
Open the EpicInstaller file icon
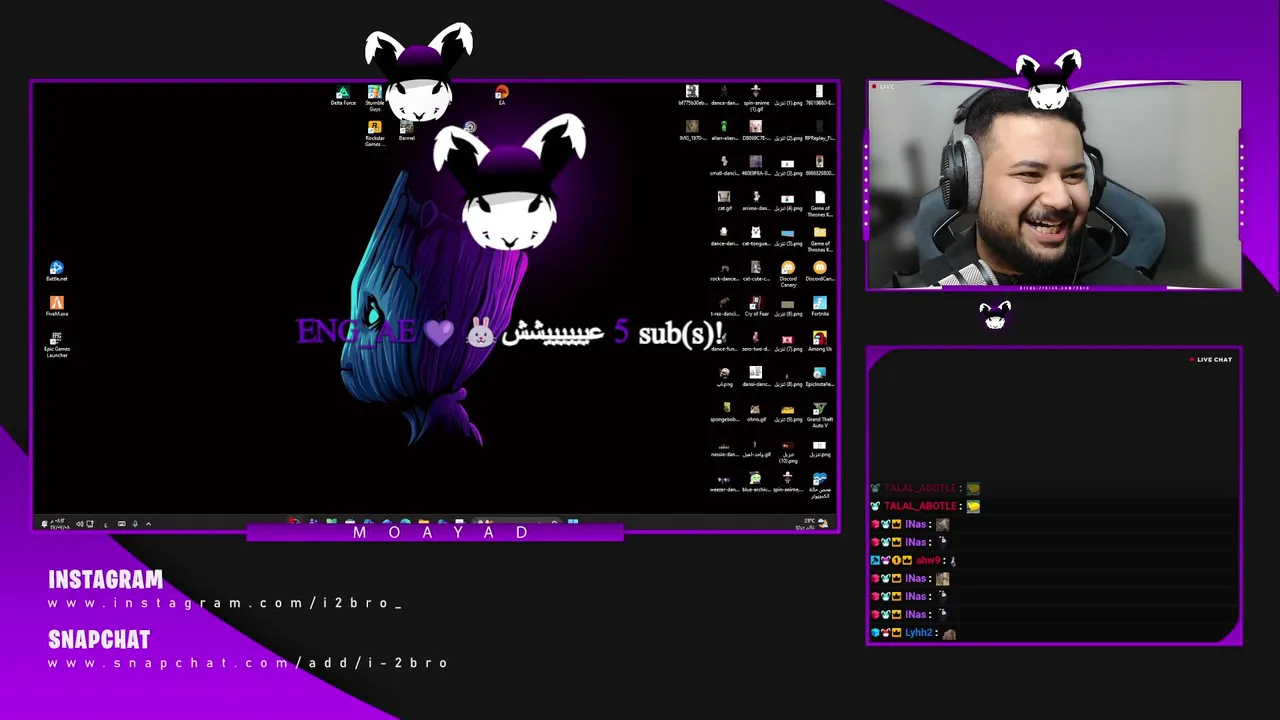click(820, 376)
